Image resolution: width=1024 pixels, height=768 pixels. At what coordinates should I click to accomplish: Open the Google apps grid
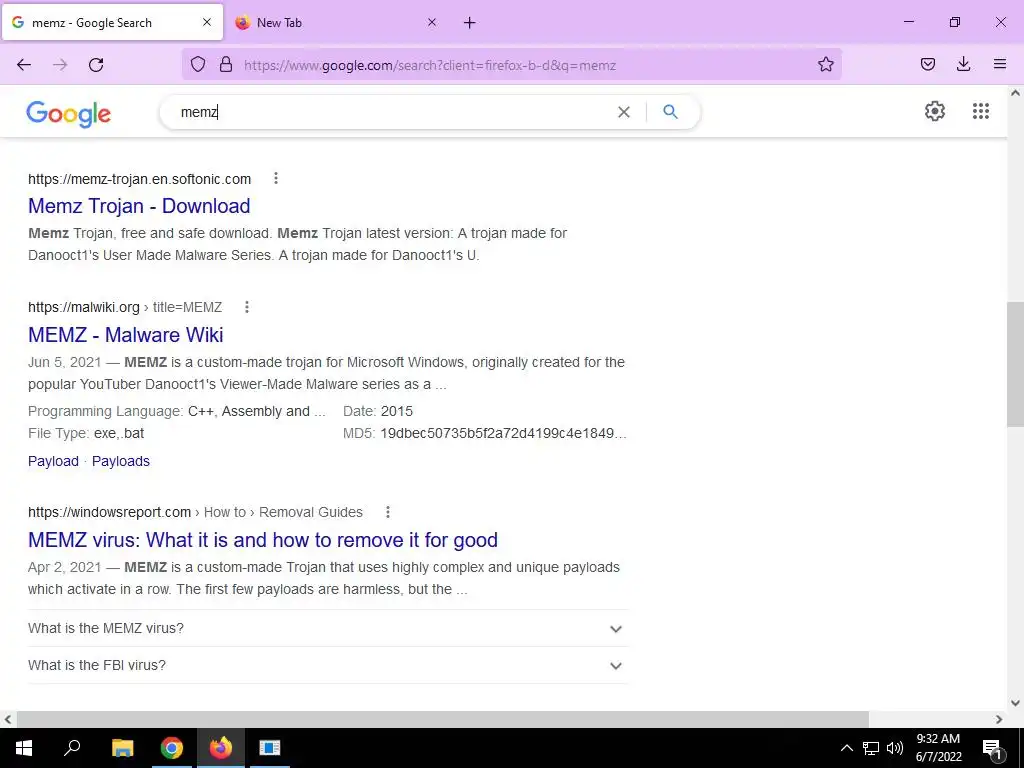coord(980,111)
